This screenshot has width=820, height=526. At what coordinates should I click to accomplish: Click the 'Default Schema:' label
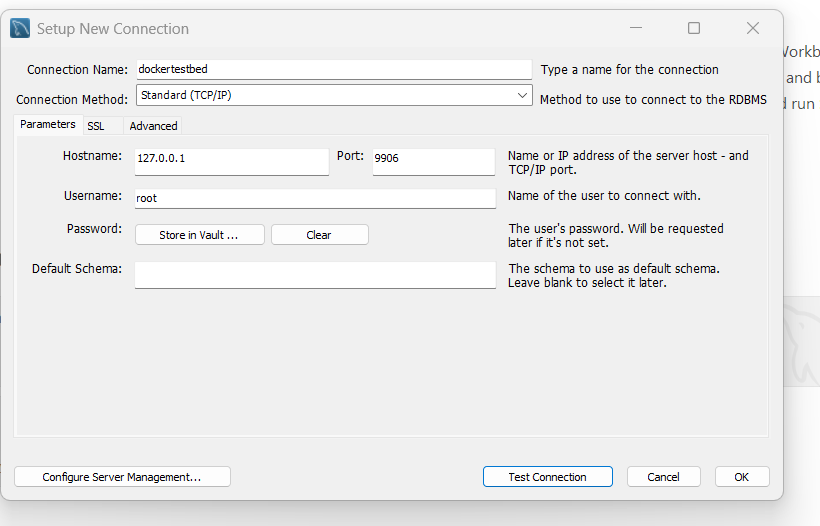coord(77,269)
